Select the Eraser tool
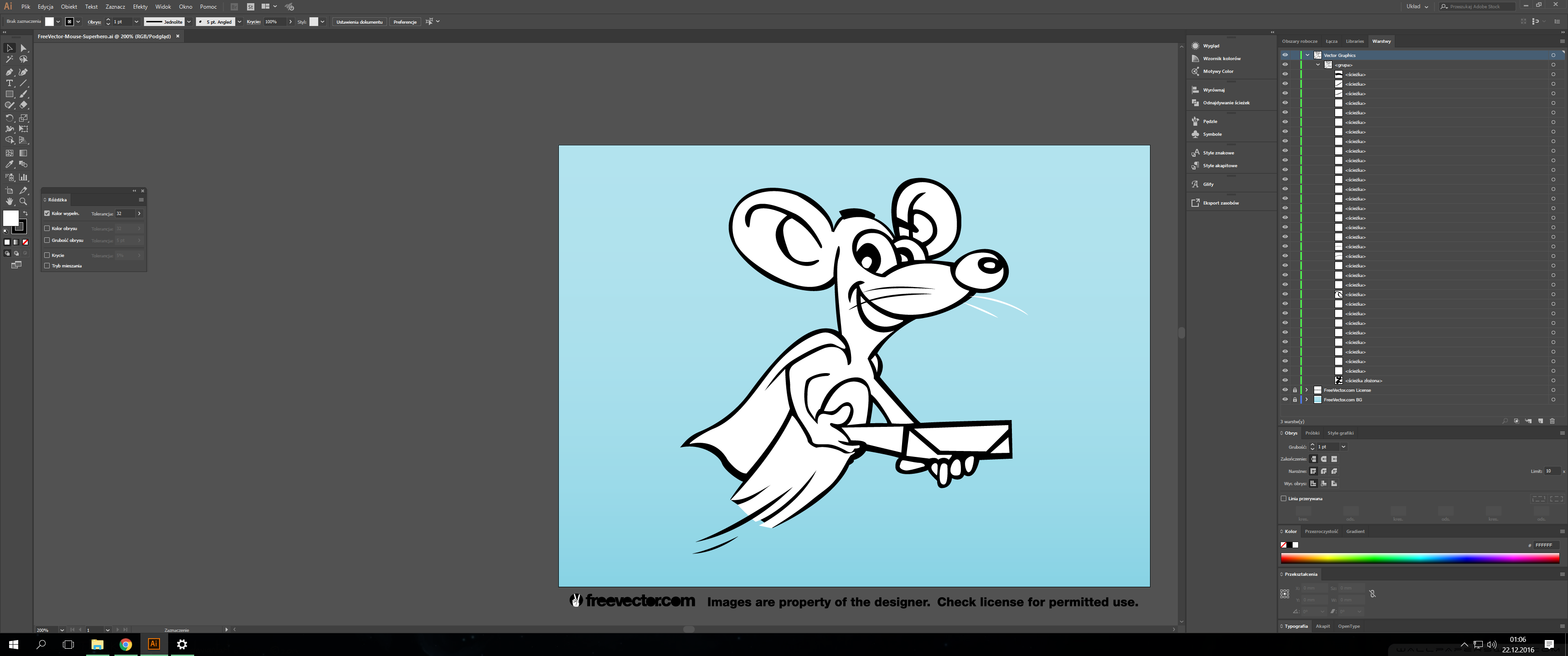The image size is (1568, 656). point(24,105)
